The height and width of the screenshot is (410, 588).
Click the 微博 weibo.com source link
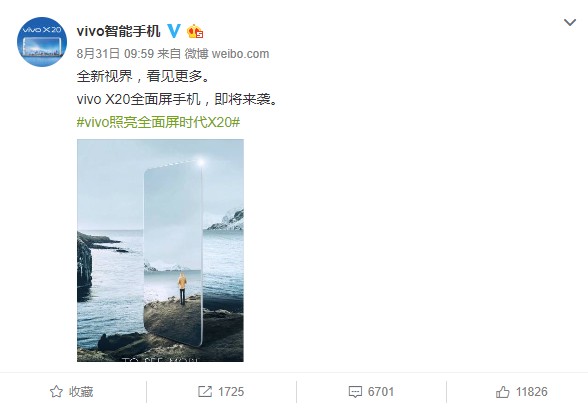click(x=226, y=54)
